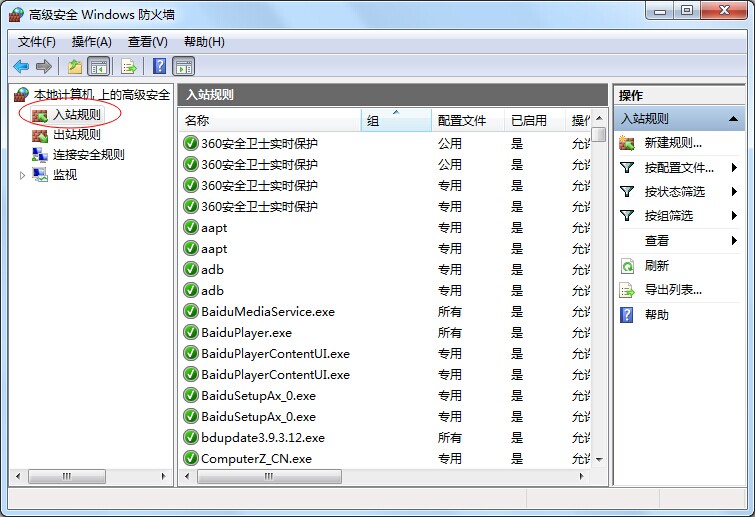Click the 所有 profile cell of BaiduPlayer.exe

click(x=449, y=333)
